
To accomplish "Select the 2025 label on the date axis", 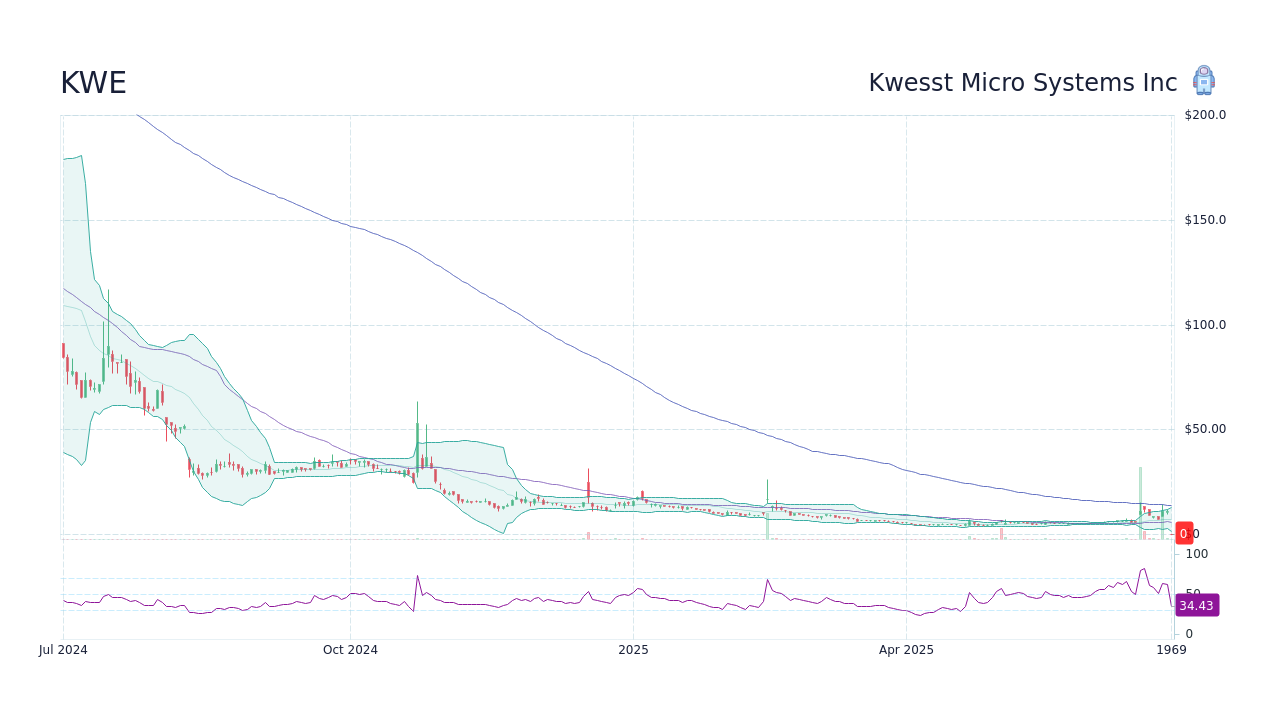I will (632, 649).
